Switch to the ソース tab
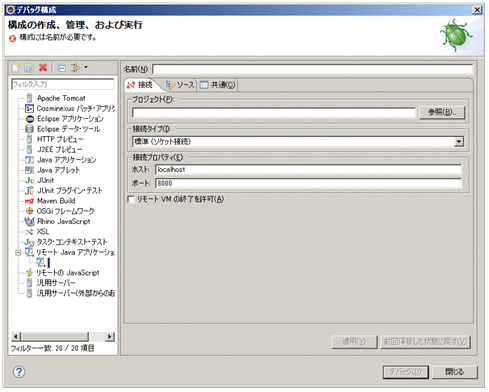The height and width of the screenshot is (392, 489). (x=180, y=85)
